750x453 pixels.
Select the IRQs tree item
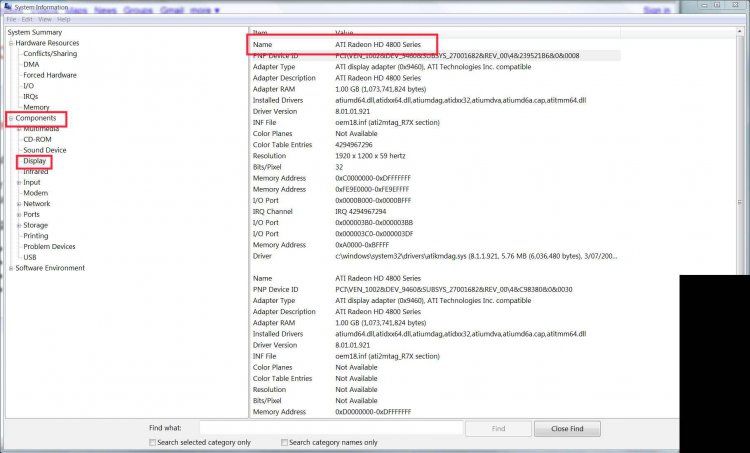point(31,97)
